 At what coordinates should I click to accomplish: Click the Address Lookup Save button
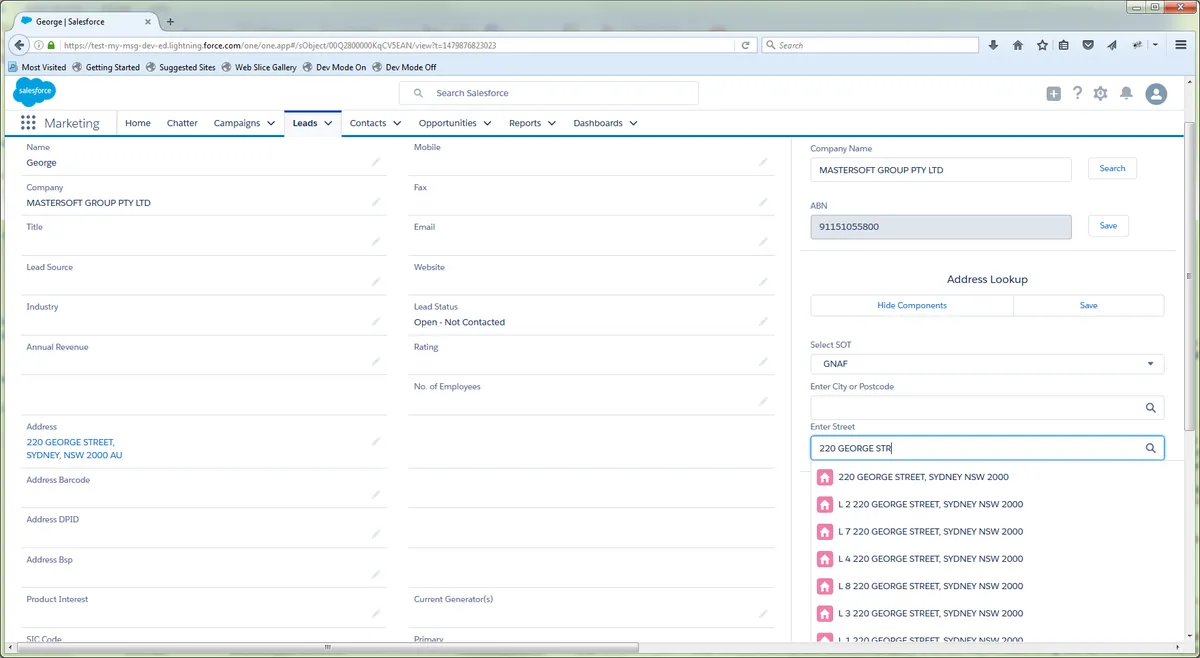pyautogui.click(x=1089, y=305)
